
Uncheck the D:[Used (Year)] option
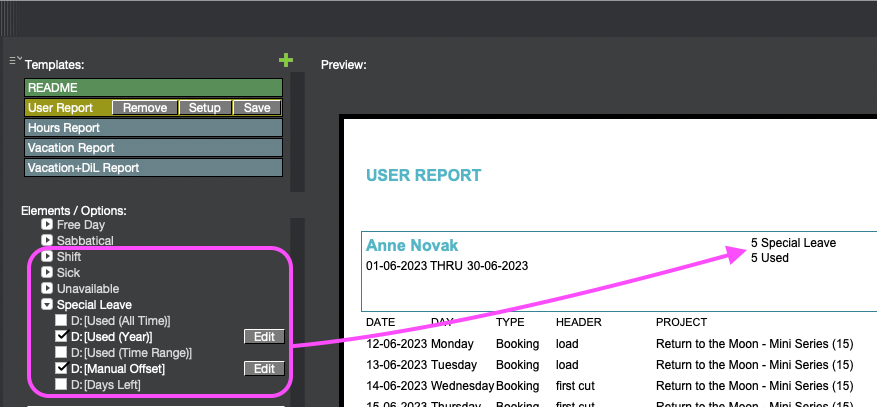click(60, 337)
